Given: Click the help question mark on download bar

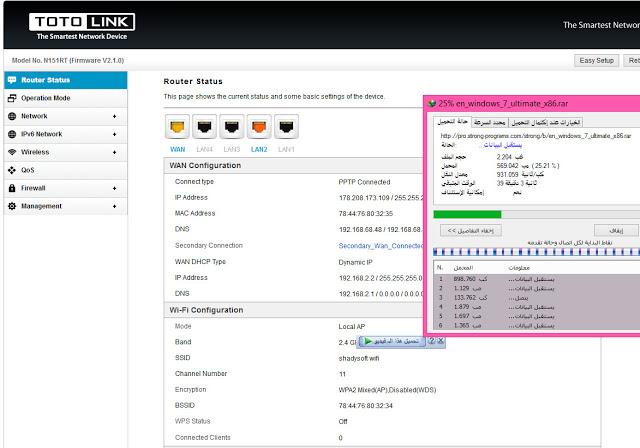Looking at the screenshot, I should coord(432,341).
